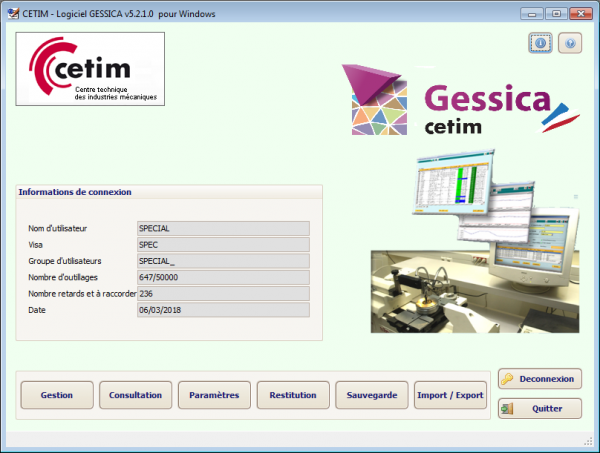Click the GESSICA app icon in title bar
600x453 pixels.
[x=13, y=13]
